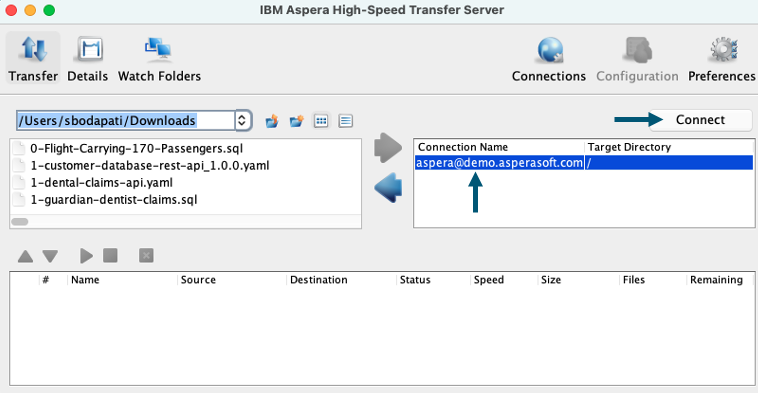The width and height of the screenshot is (758, 393).
Task: Click the Target Directory cell "/"
Action: [669, 163]
